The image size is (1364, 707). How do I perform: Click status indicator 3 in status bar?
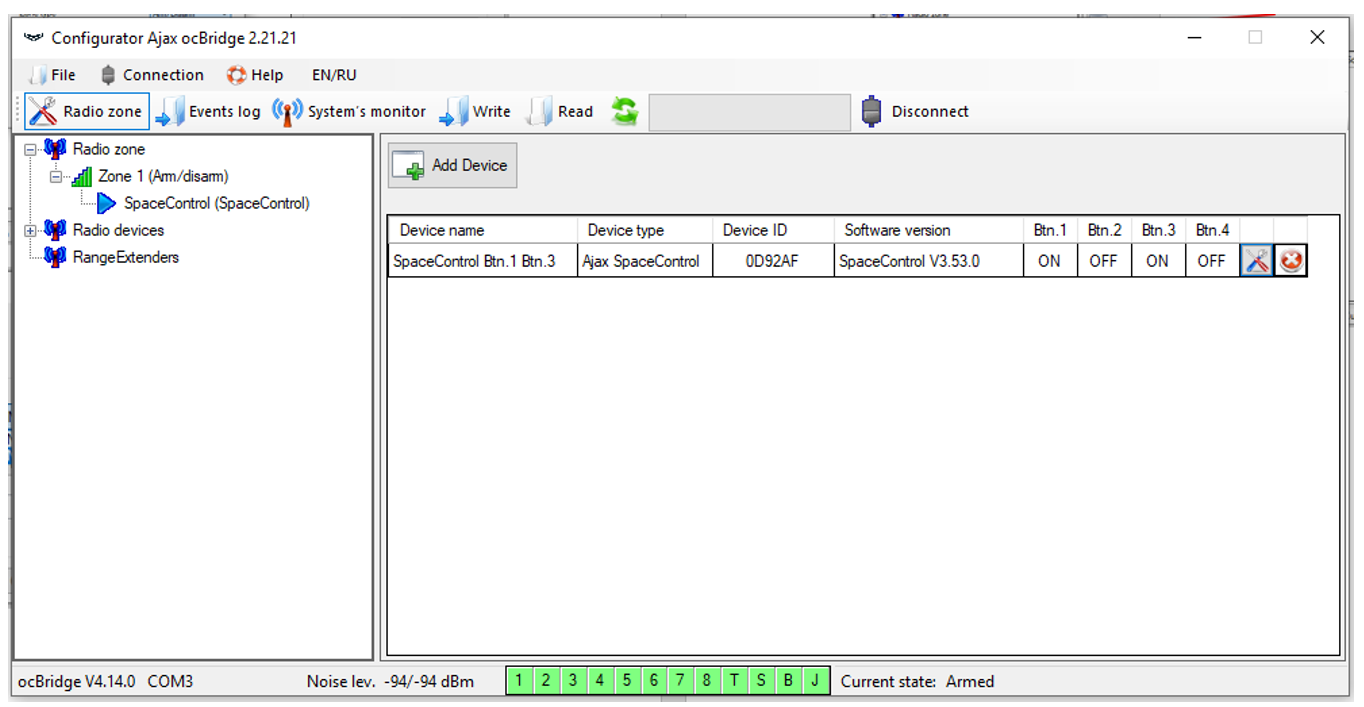coord(573,681)
